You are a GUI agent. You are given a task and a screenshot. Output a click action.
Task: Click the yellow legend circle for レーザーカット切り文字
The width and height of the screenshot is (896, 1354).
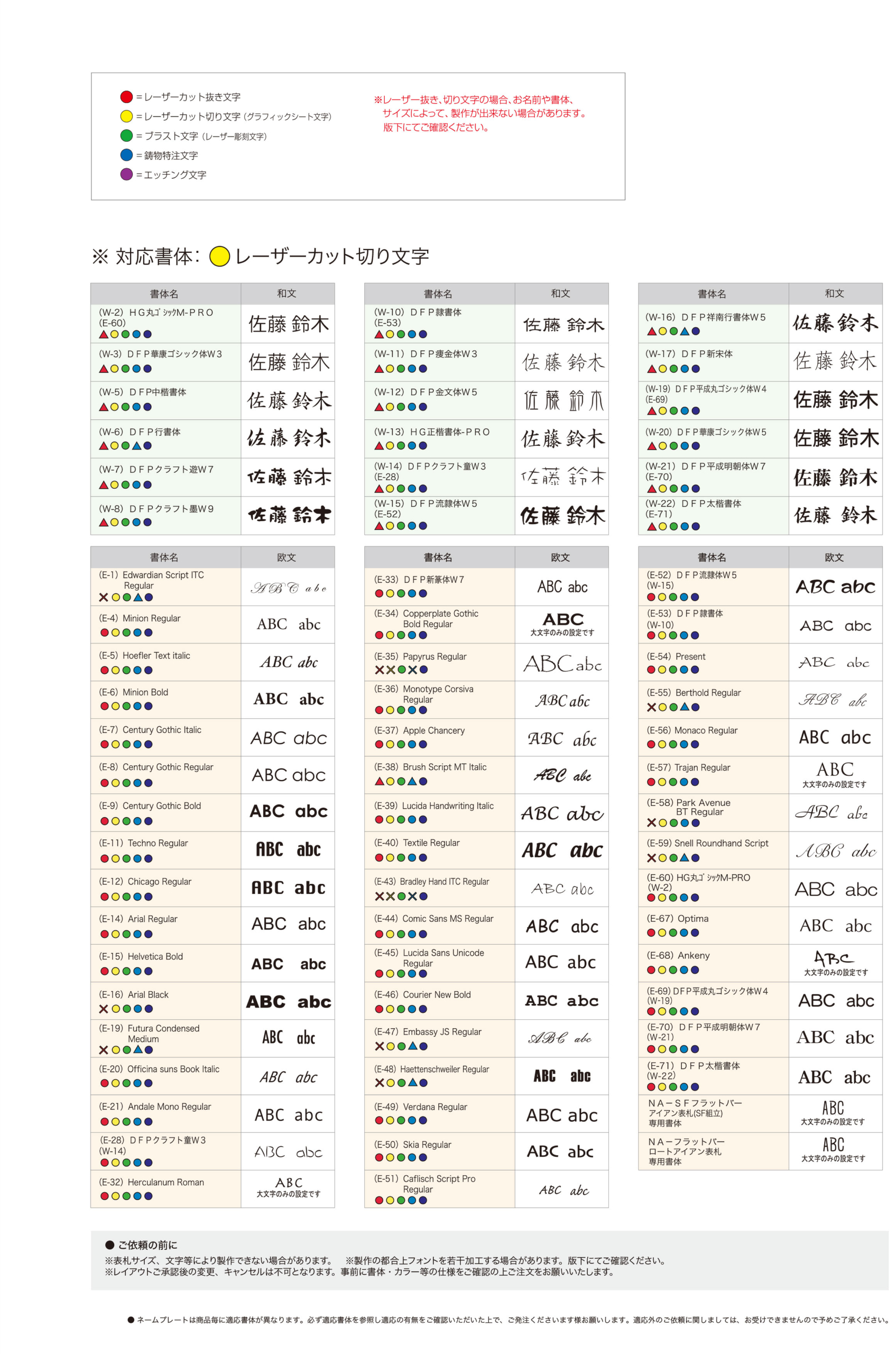(x=126, y=116)
